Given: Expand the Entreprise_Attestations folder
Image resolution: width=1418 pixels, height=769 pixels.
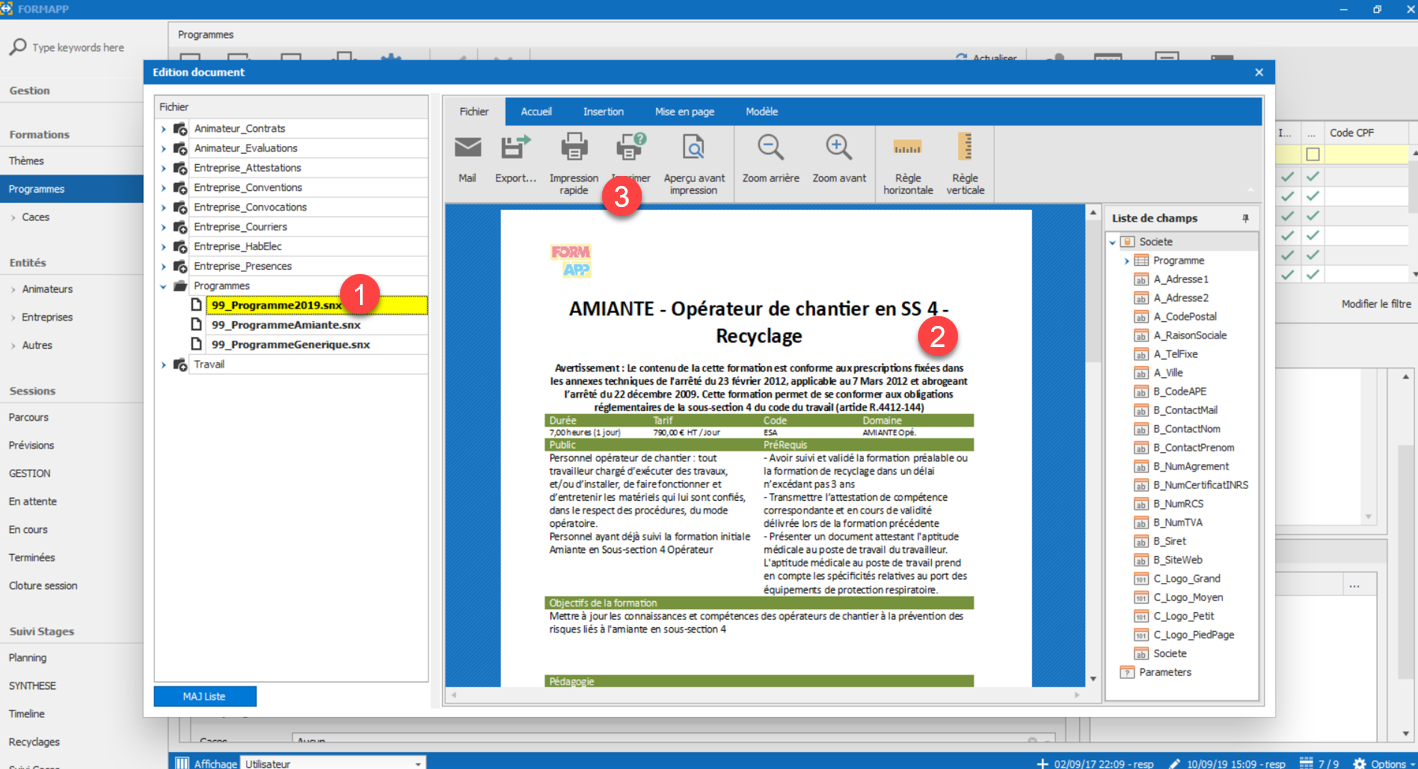Looking at the screenshot, I should (x=164, y=168).
